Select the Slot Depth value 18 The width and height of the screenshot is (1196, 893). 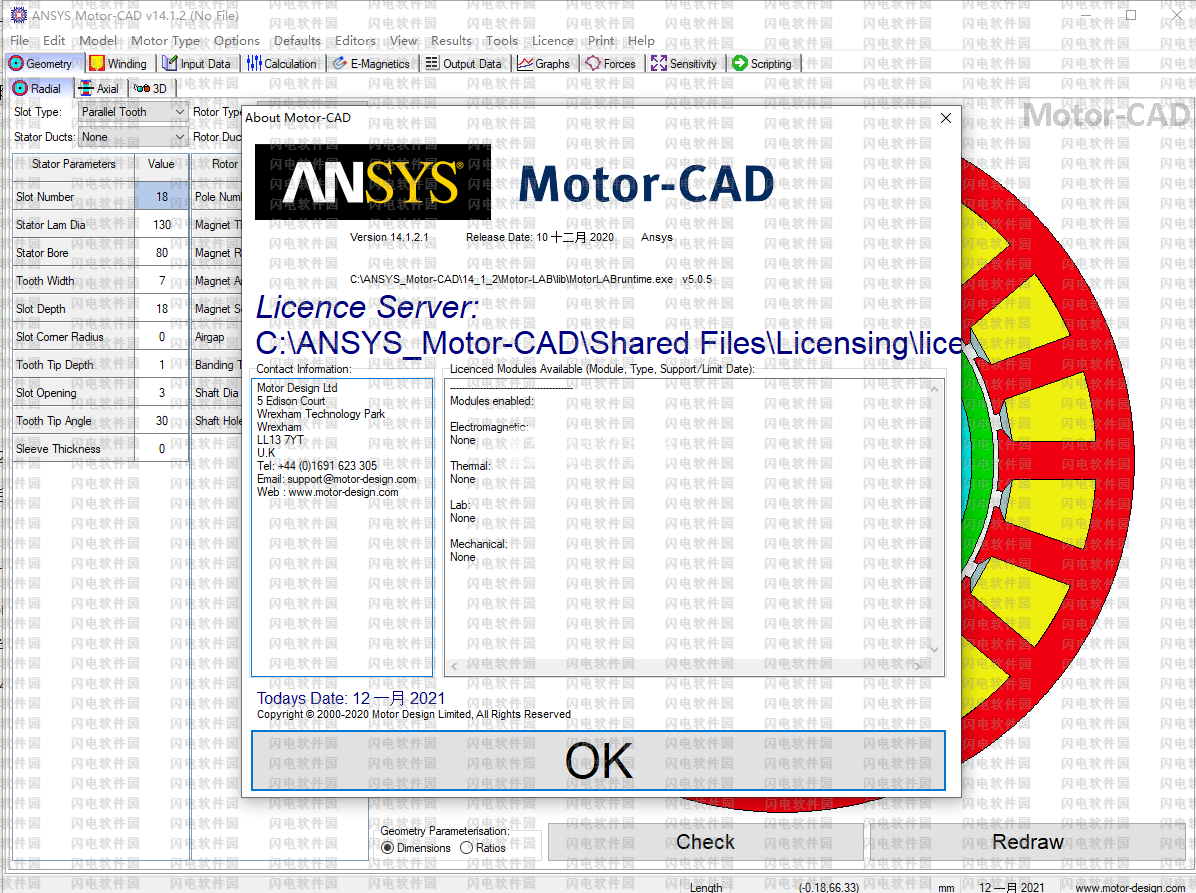(161, 309)
